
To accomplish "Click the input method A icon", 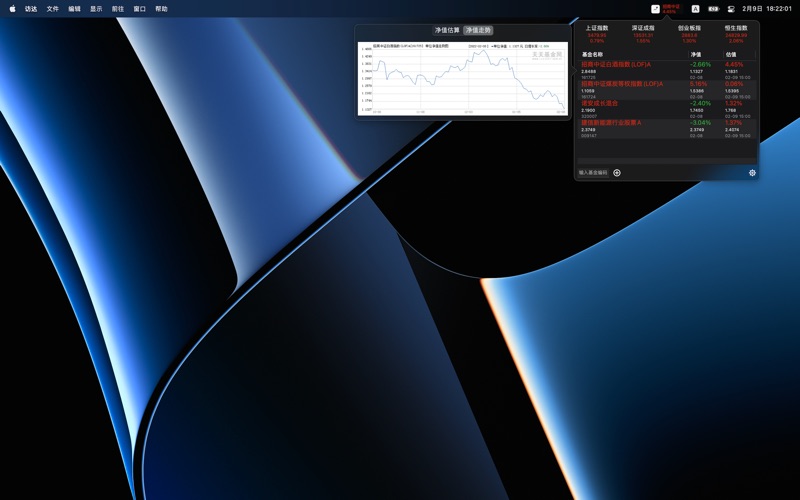I will pos(695,9).
